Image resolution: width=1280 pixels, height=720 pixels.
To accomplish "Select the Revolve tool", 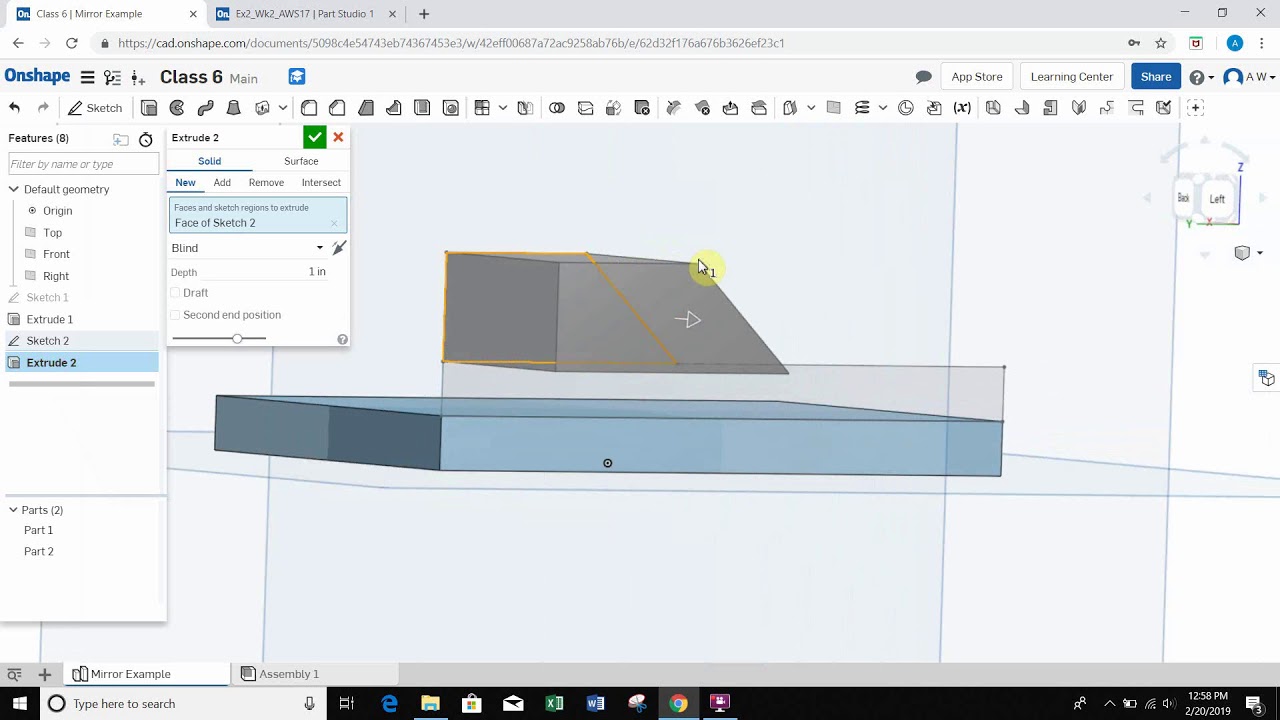I will pyautogui.click(x=177, y=108).
